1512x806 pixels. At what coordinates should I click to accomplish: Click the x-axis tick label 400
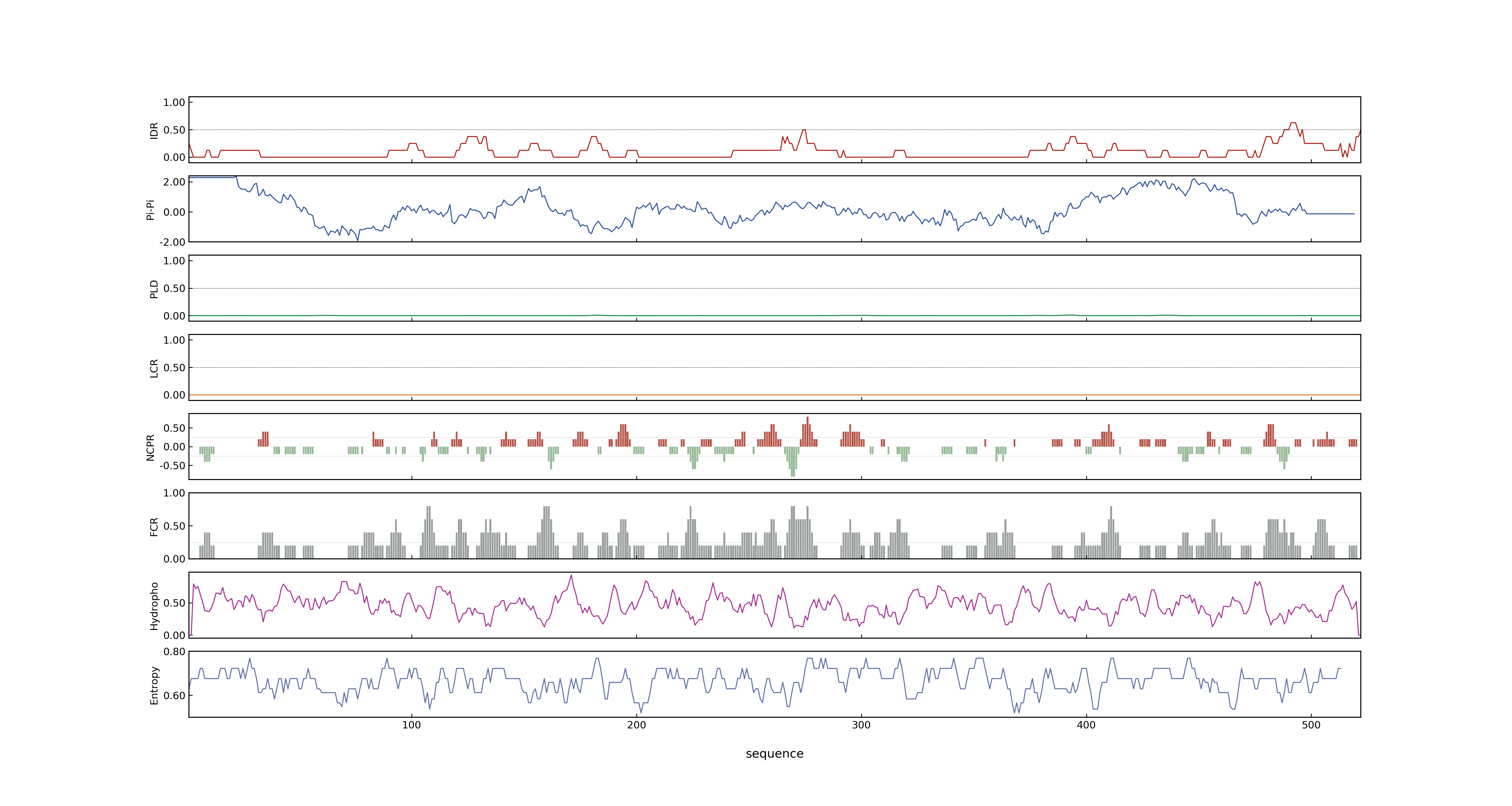point(1086,725)
